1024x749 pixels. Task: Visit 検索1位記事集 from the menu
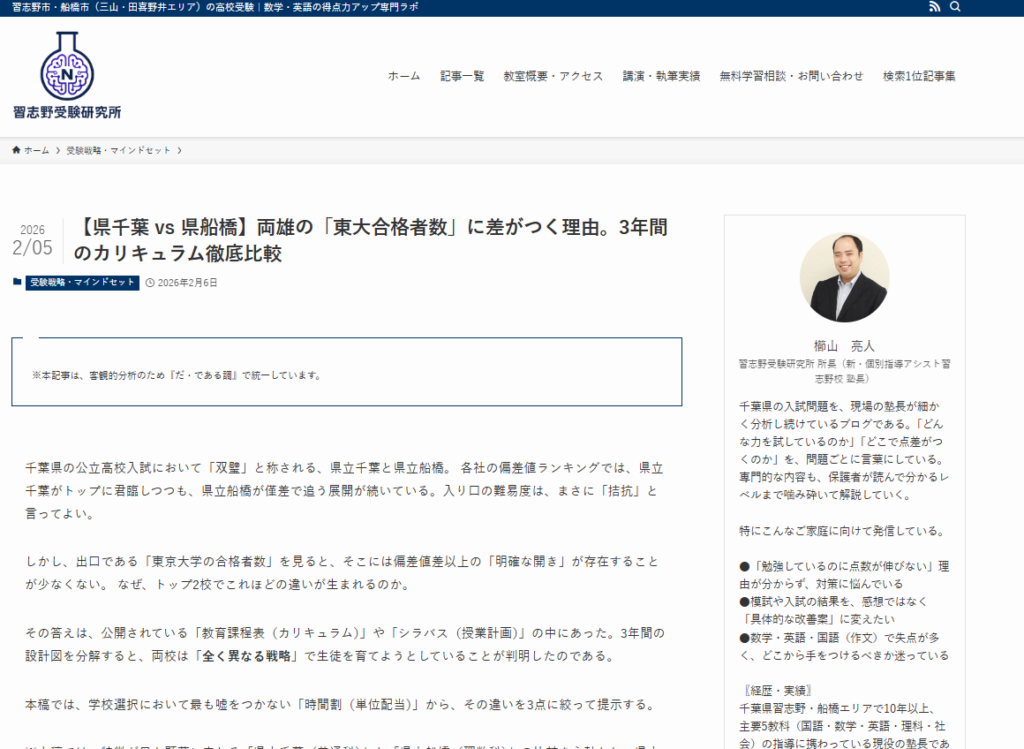(x=919, y=76)
